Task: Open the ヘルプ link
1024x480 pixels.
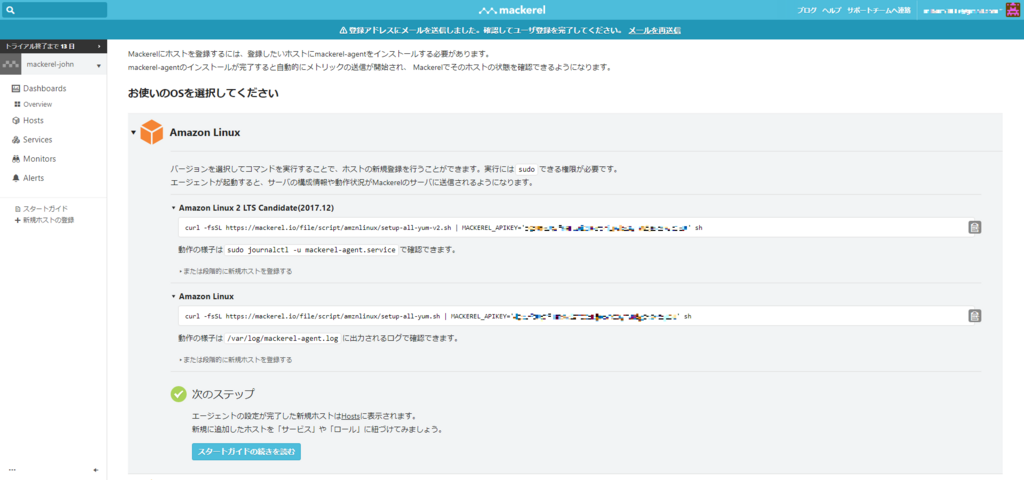Action: [831, 10]
